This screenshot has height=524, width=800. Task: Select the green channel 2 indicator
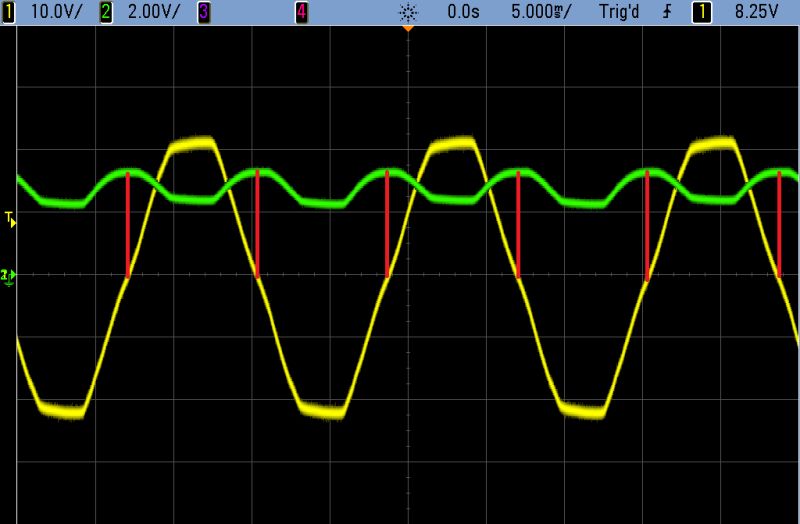106,12
